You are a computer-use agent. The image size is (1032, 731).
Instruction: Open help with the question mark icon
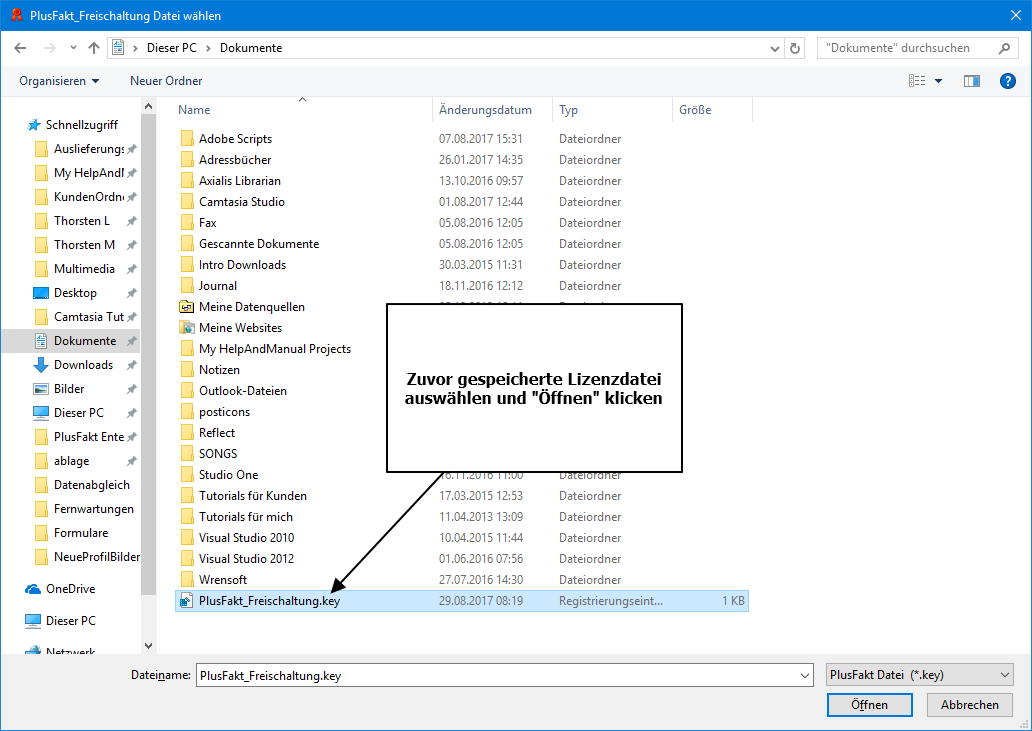[x=1008, y=81]
